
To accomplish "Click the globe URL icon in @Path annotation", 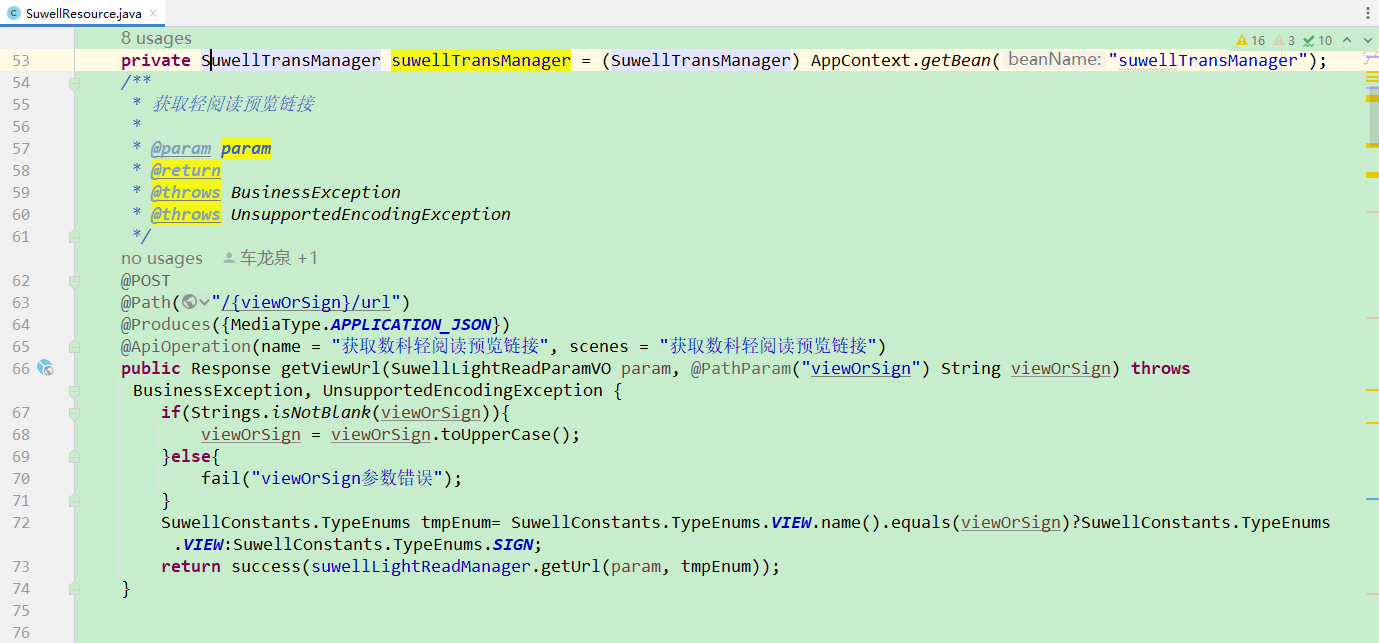I will point(190,302).
